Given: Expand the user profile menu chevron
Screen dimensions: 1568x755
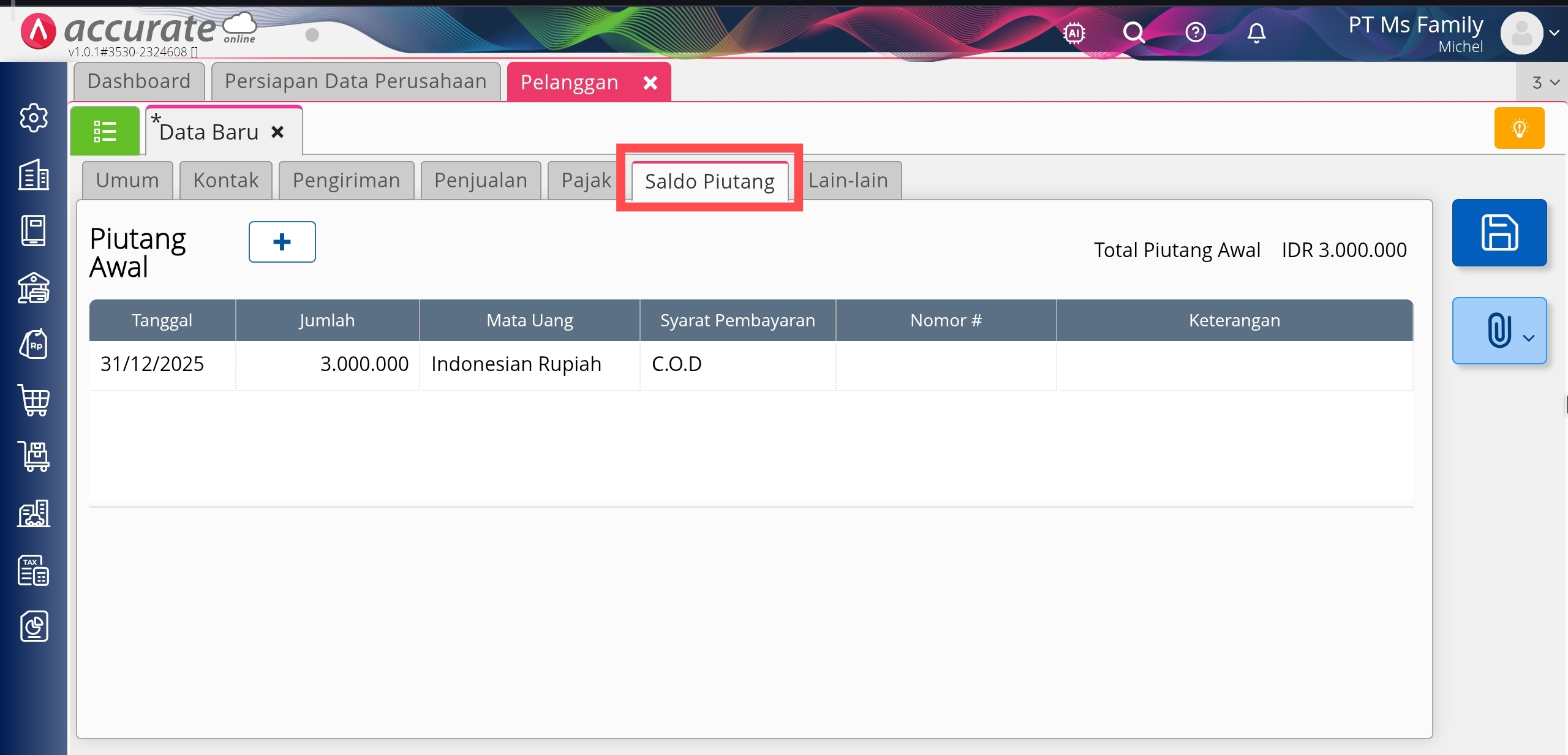Looking at the screenshot, I should pyautogui.click(x=1554, y=33).
